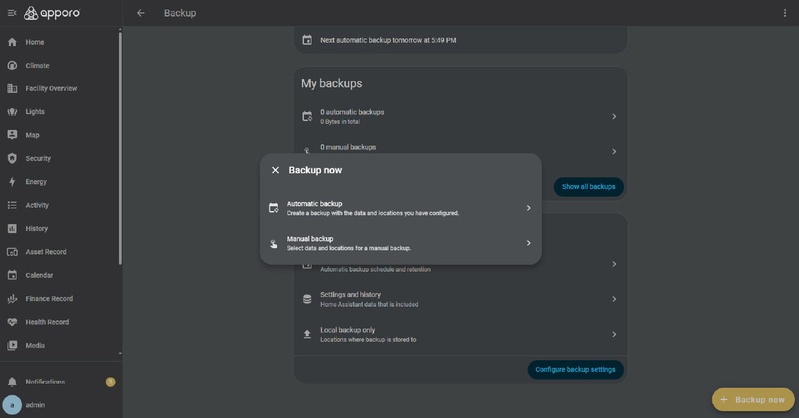The height and width of the screenshot is (418, 799).
Task: Click the Automatic backup chevron arrow
Action: pyautogui.click(x=528, y=208)
